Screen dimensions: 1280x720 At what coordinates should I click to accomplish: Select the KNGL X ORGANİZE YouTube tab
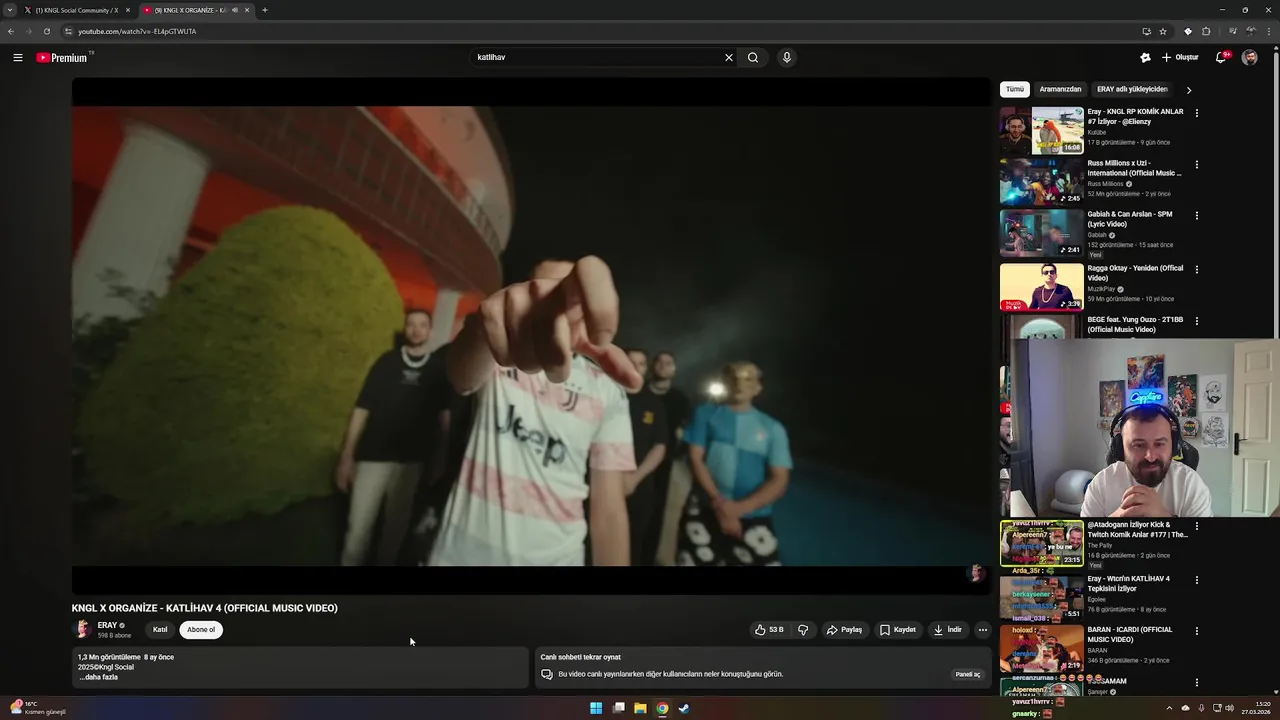(190, 10)
